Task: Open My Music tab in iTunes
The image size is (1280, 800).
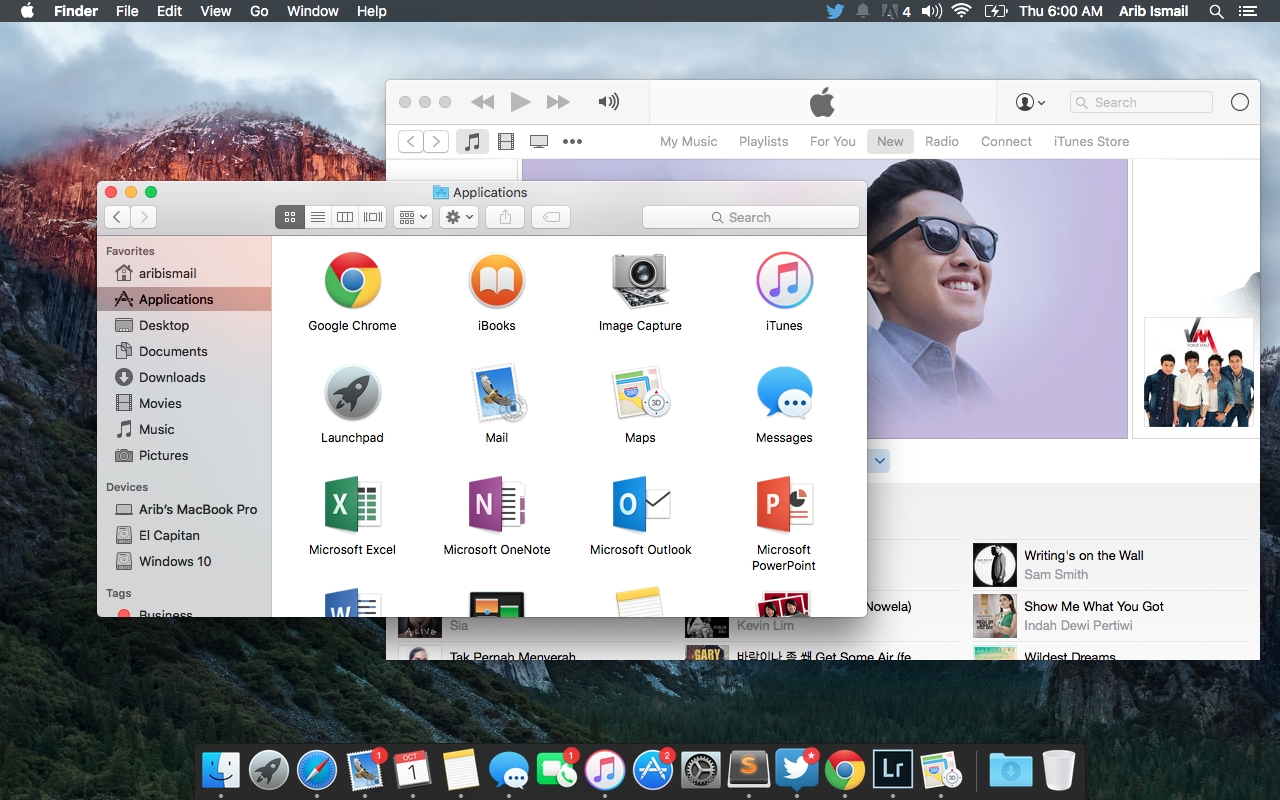Action: 689,141
